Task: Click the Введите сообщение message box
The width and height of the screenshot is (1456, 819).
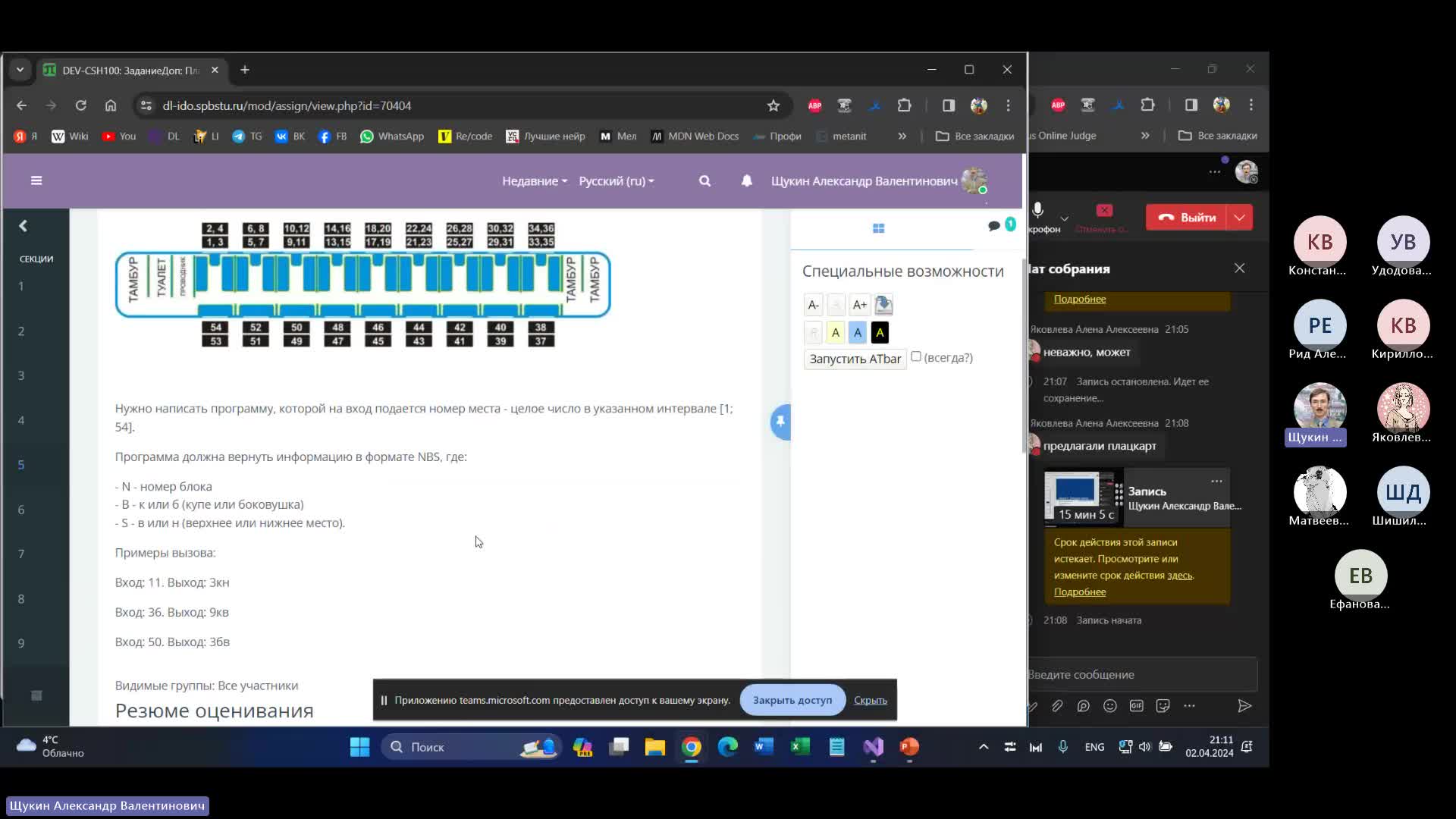Action: click(1142, 675)
